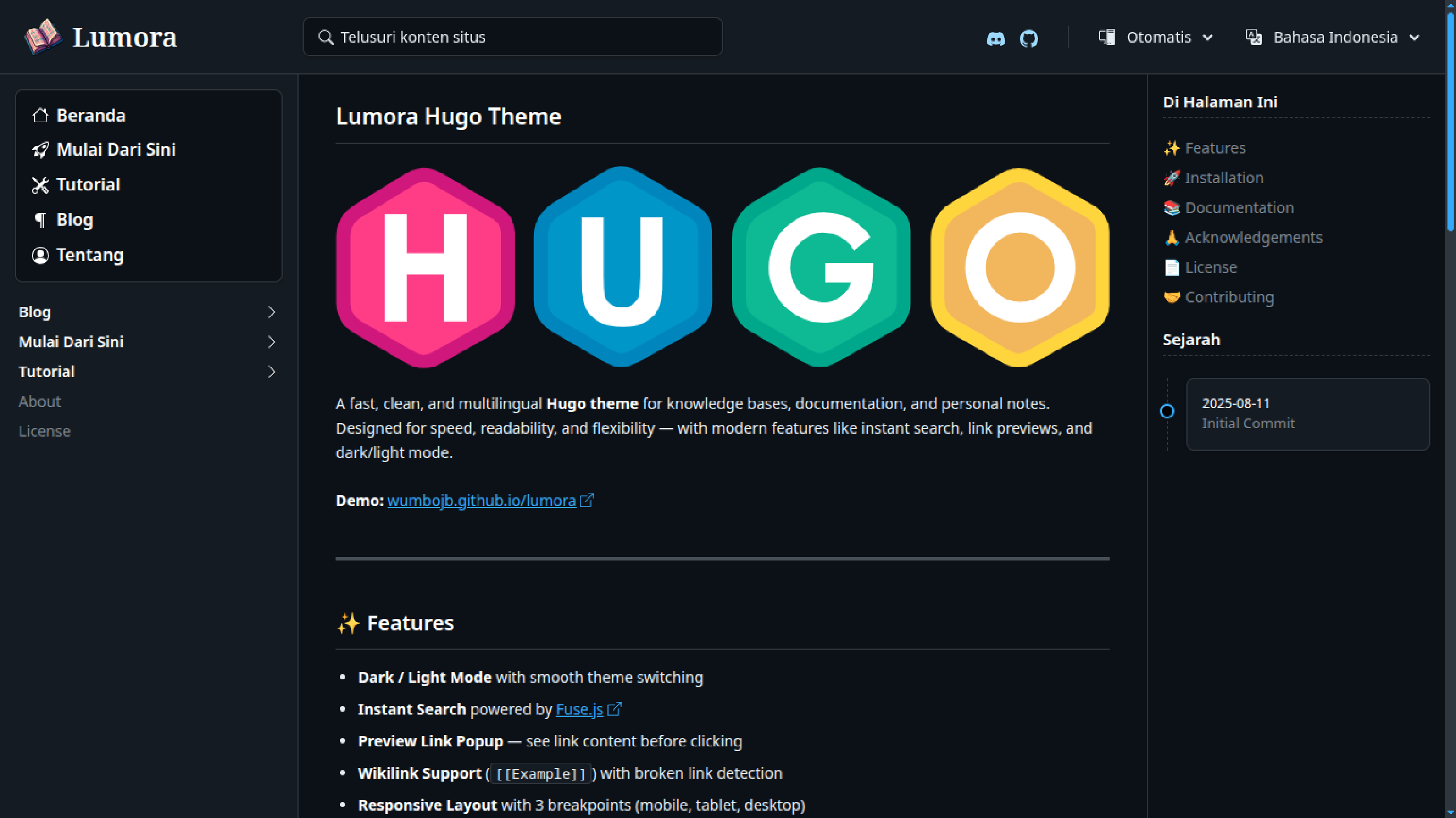Open the About page in sidebar

point(40,401)
